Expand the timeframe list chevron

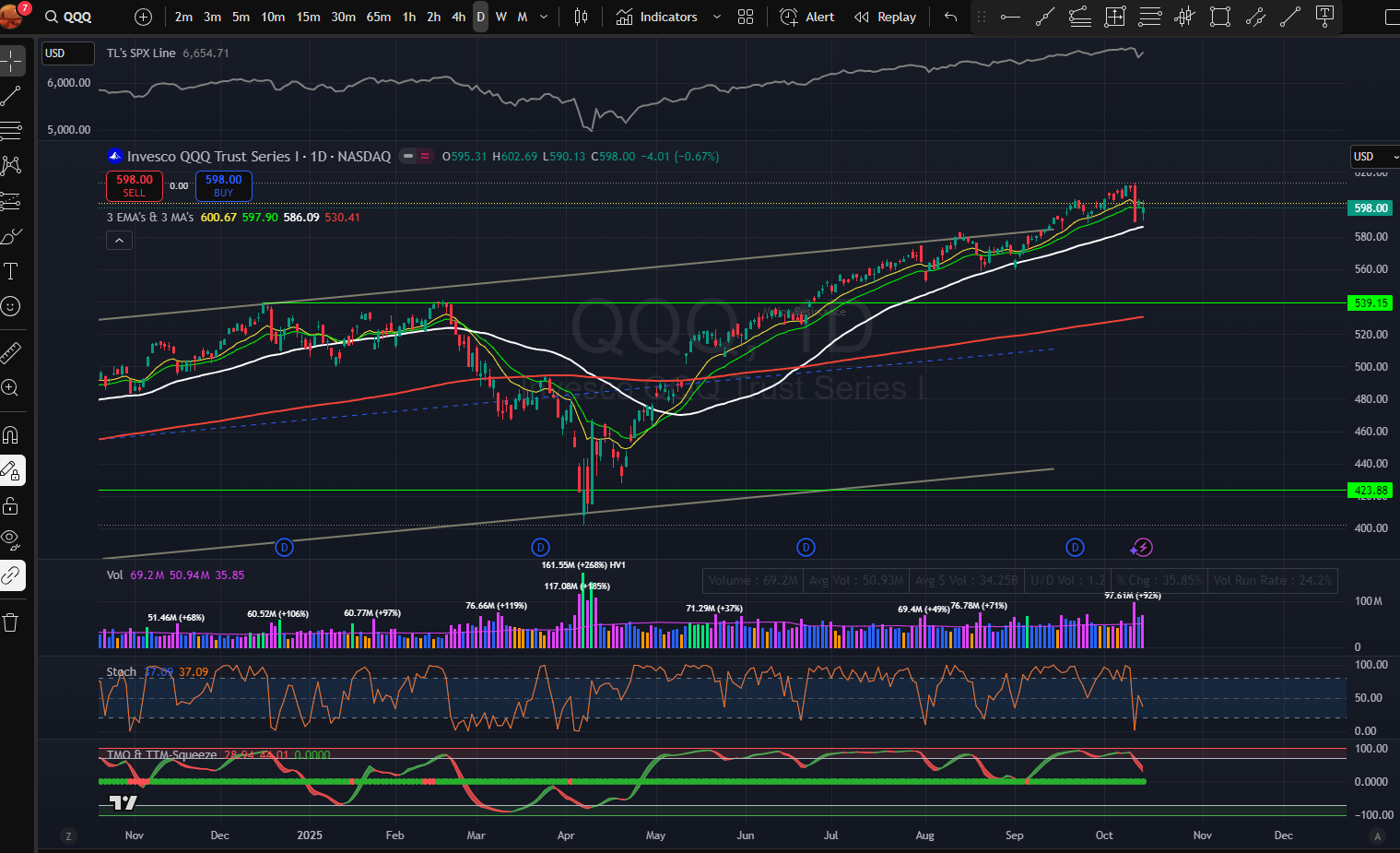click(544, 17)
